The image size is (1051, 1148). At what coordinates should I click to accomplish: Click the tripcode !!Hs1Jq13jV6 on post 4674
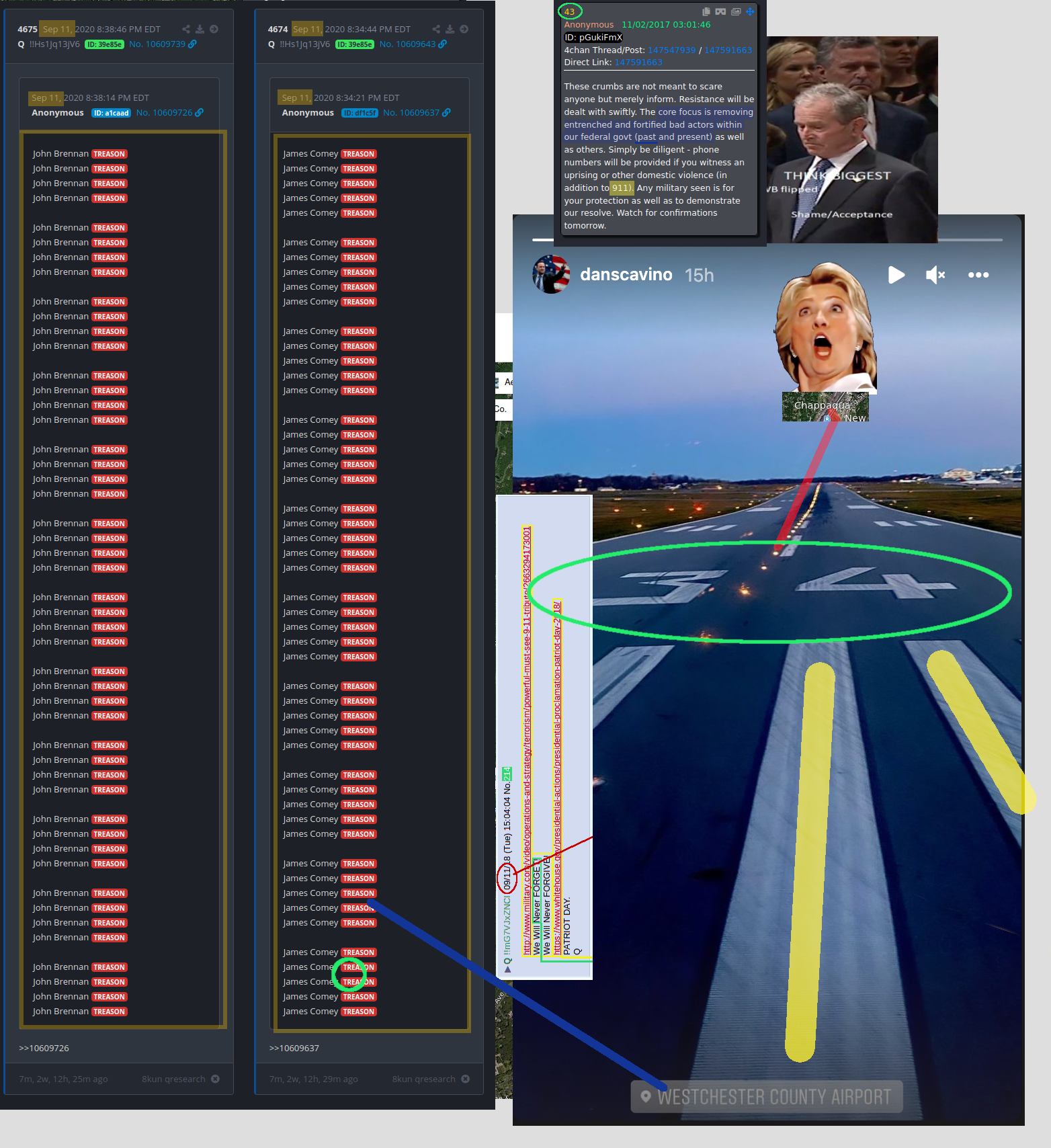304,44
